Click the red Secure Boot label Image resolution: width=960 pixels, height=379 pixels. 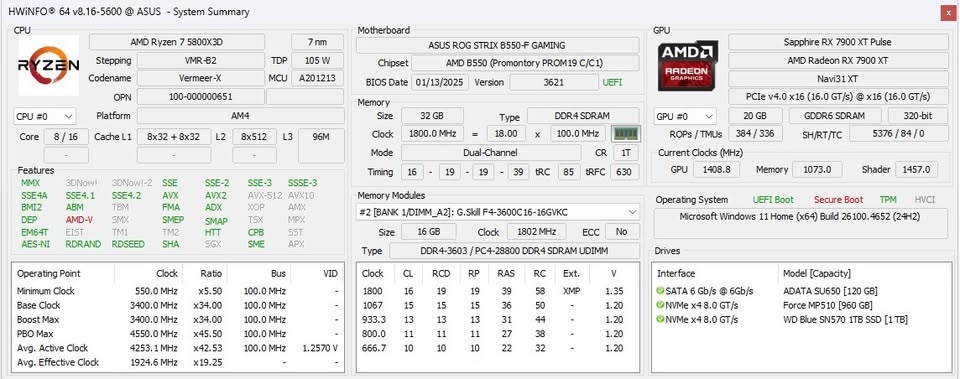(x=839, y=200)
